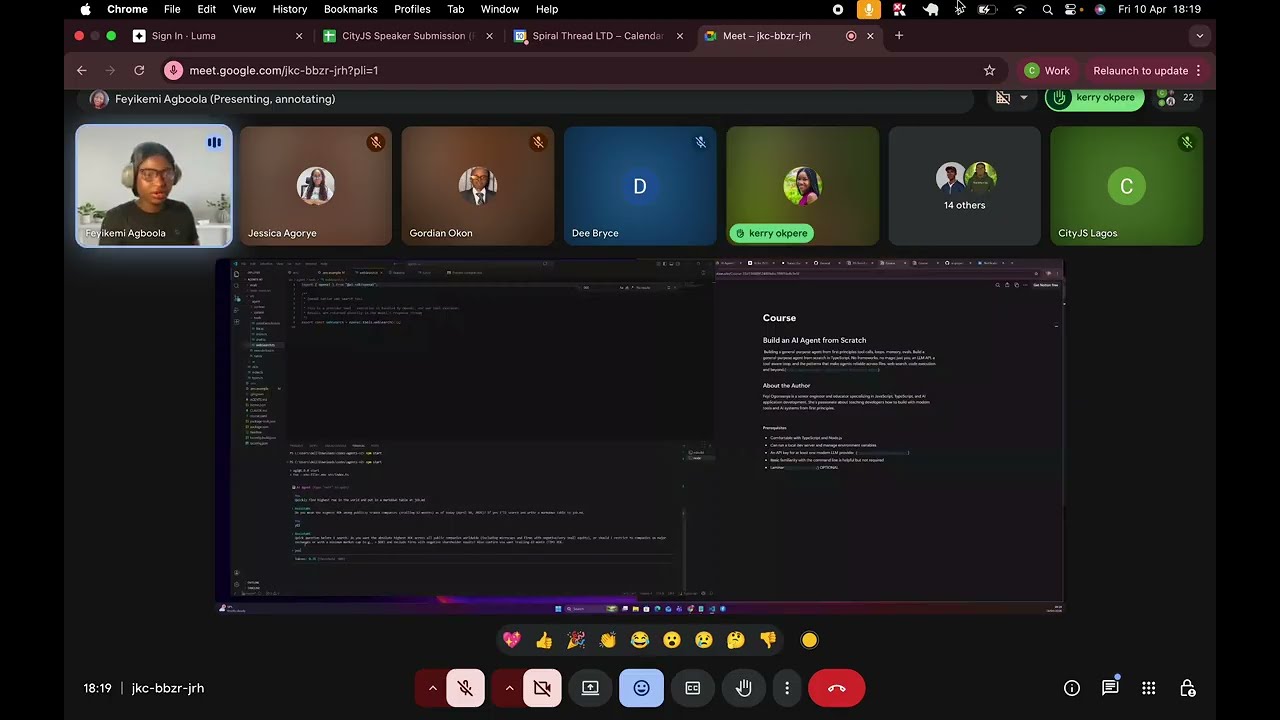Open the Profiles menu
Image resolution: width=1280 pixels, height=720 pixels.
(412, 9)
